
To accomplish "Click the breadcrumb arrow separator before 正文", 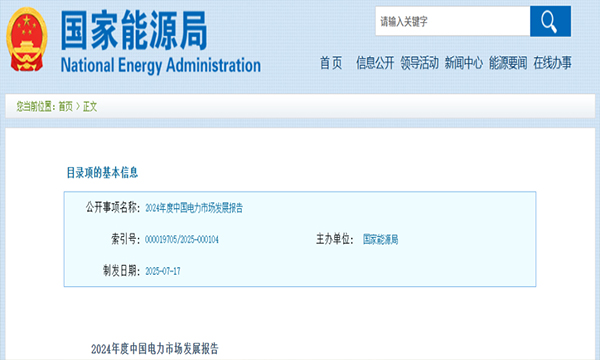I will [78, 106].
